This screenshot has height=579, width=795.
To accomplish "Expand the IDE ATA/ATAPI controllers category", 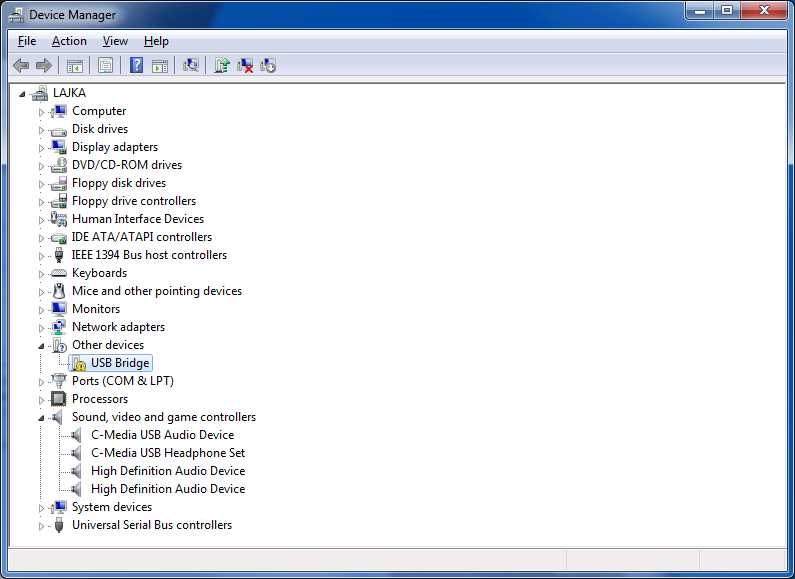I will point(42,238).
